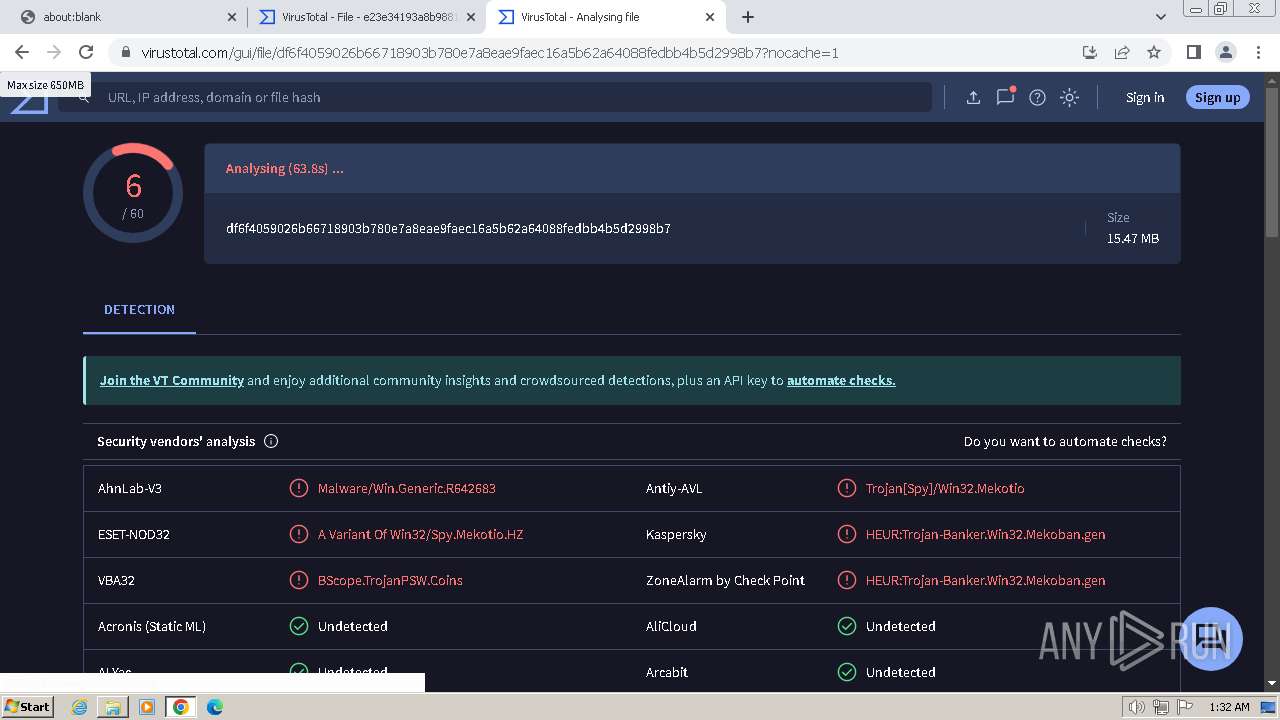
Task: Open the new tab plus button
Action: (x=748, y=17)
